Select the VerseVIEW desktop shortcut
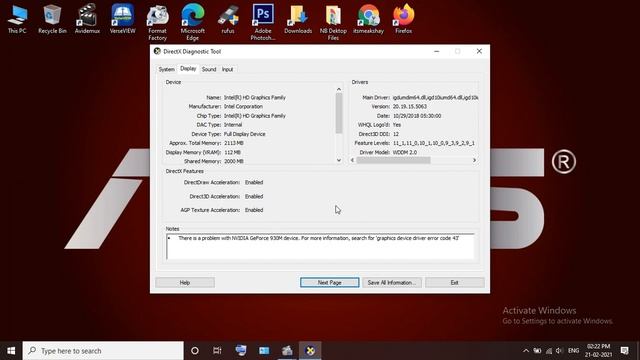640x360 pixels. pos(122,19)
